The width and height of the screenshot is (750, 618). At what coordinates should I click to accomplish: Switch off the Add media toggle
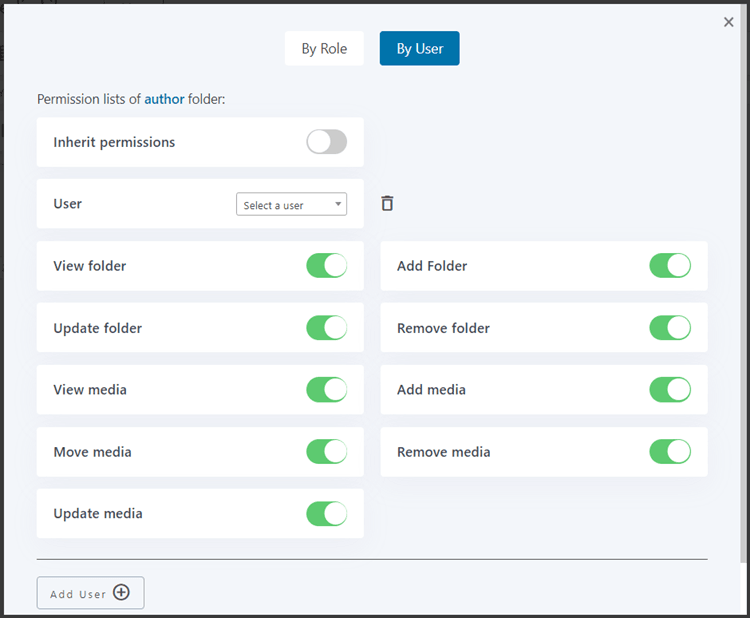(670, 390)
